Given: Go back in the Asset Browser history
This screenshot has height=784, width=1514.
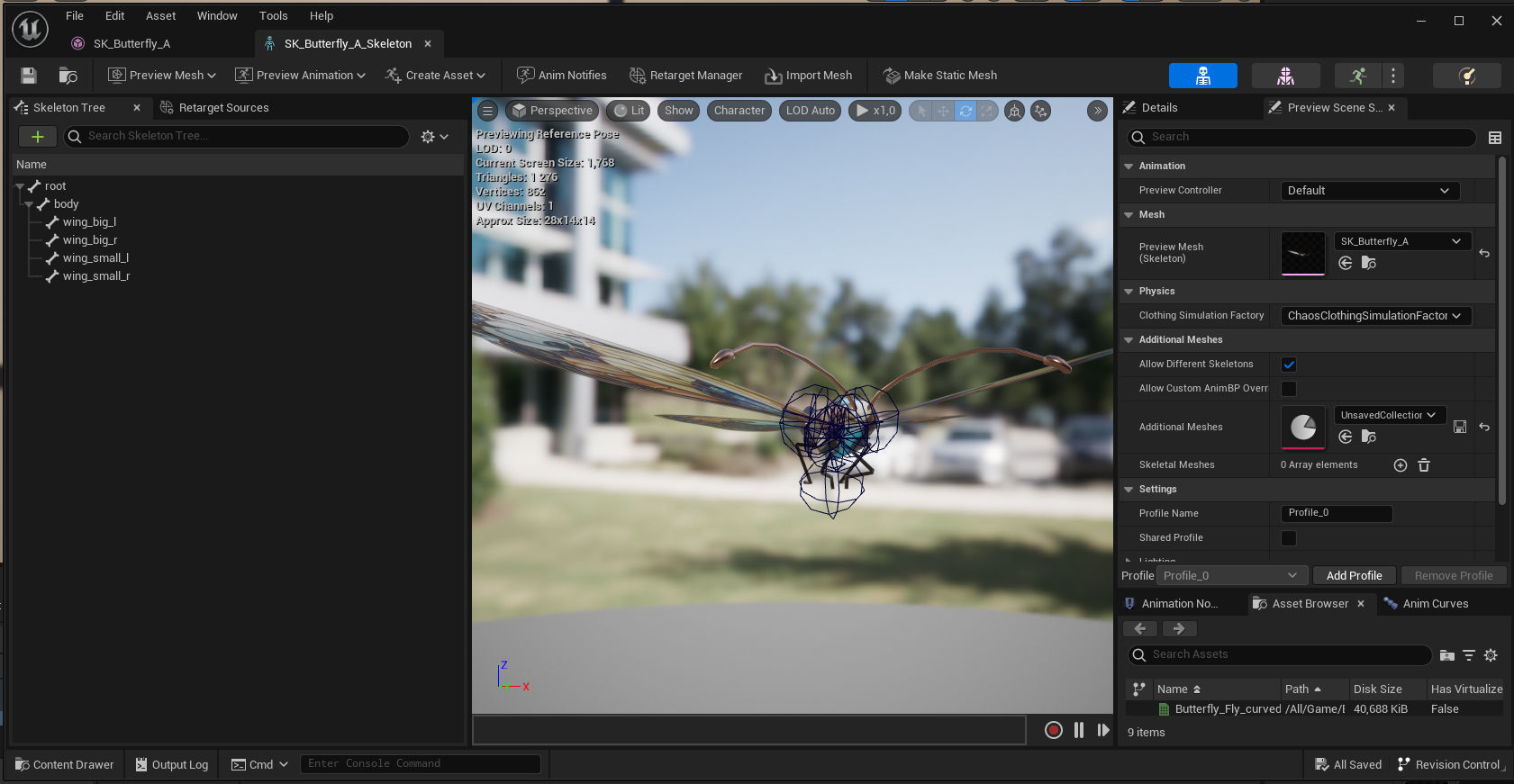Looking at the screenshot, I should click(1140, 629).
